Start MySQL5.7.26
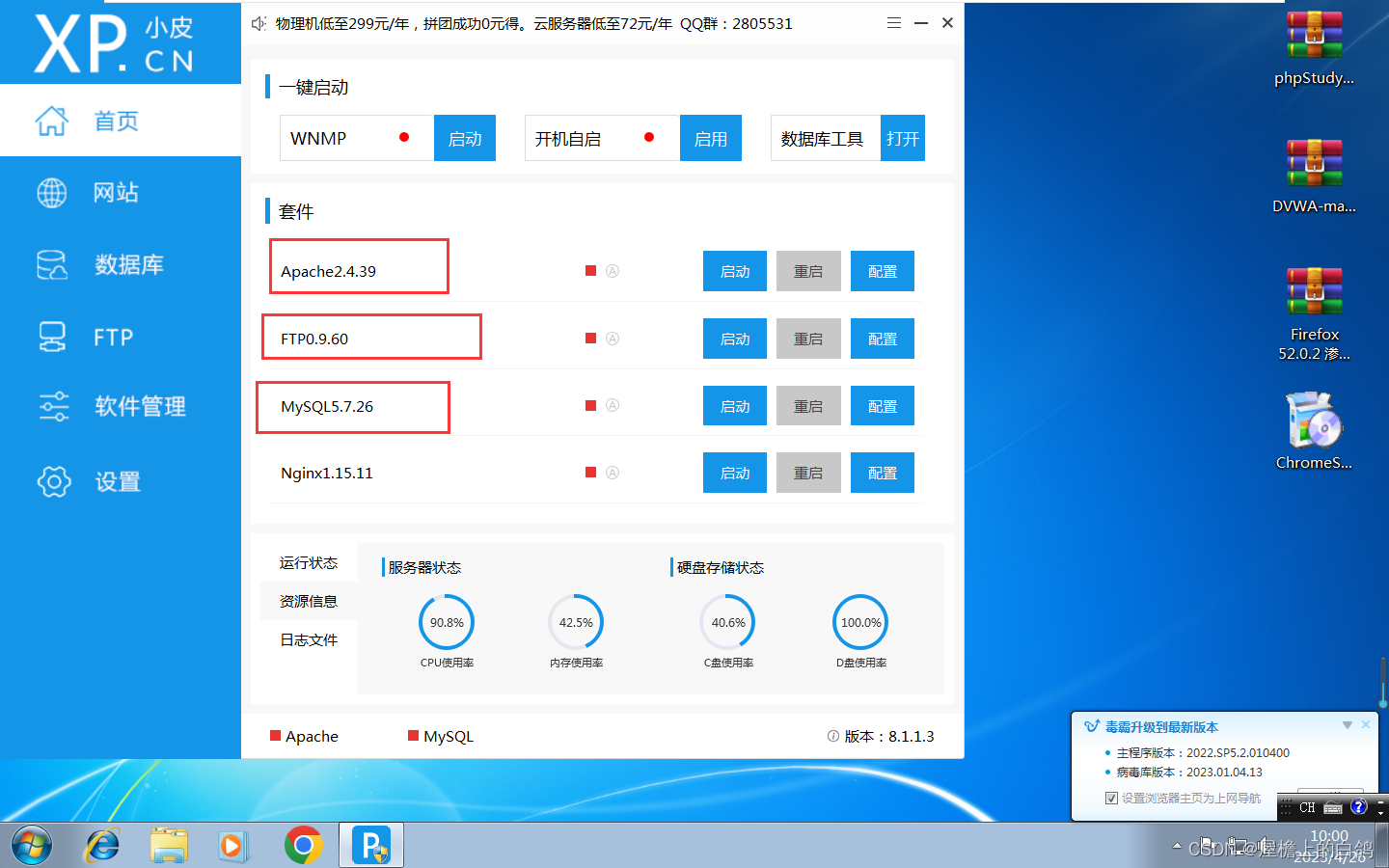1389x868 pixels. click(x=735, y=406)
